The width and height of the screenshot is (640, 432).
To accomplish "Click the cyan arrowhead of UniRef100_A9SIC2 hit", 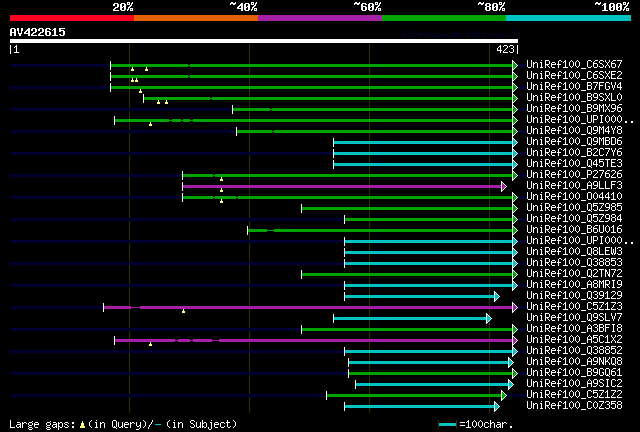I will (511, 385).
